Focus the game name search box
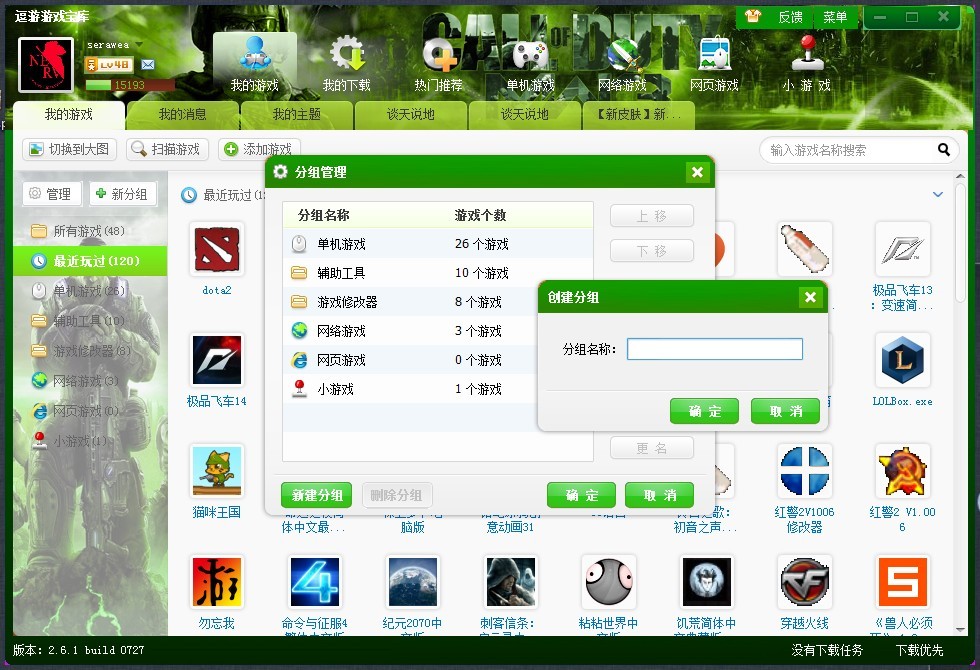The height and width of the screenshot is (670, 980). 851,150
